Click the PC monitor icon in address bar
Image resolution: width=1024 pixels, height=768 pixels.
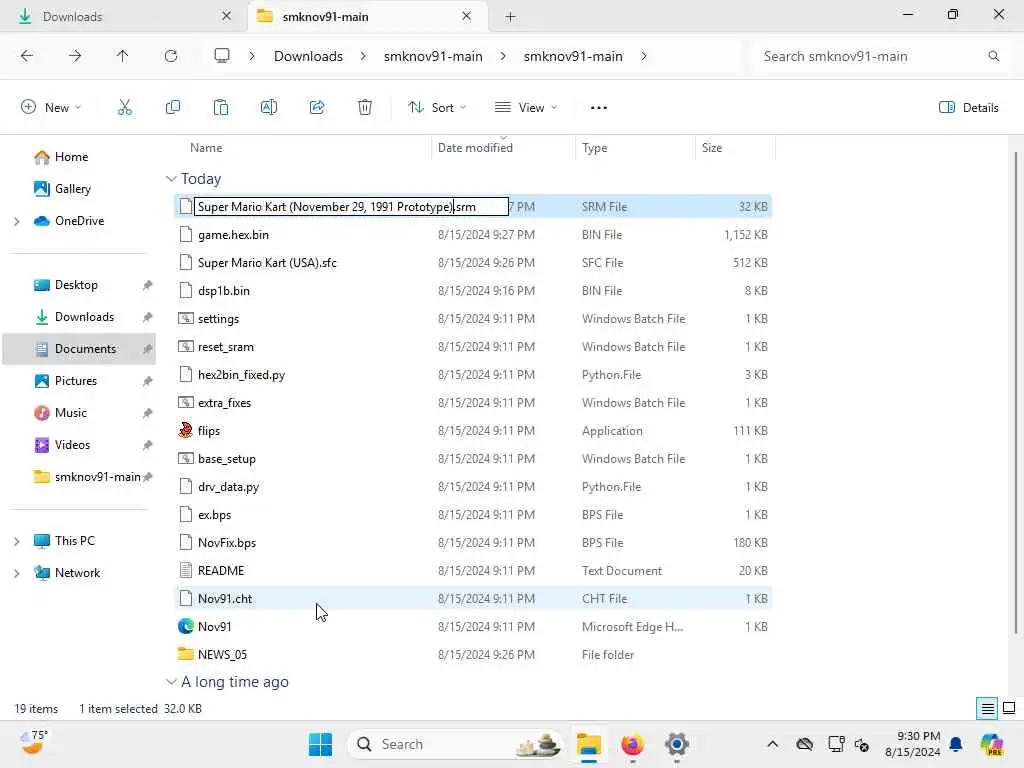(x=222, y=56)
